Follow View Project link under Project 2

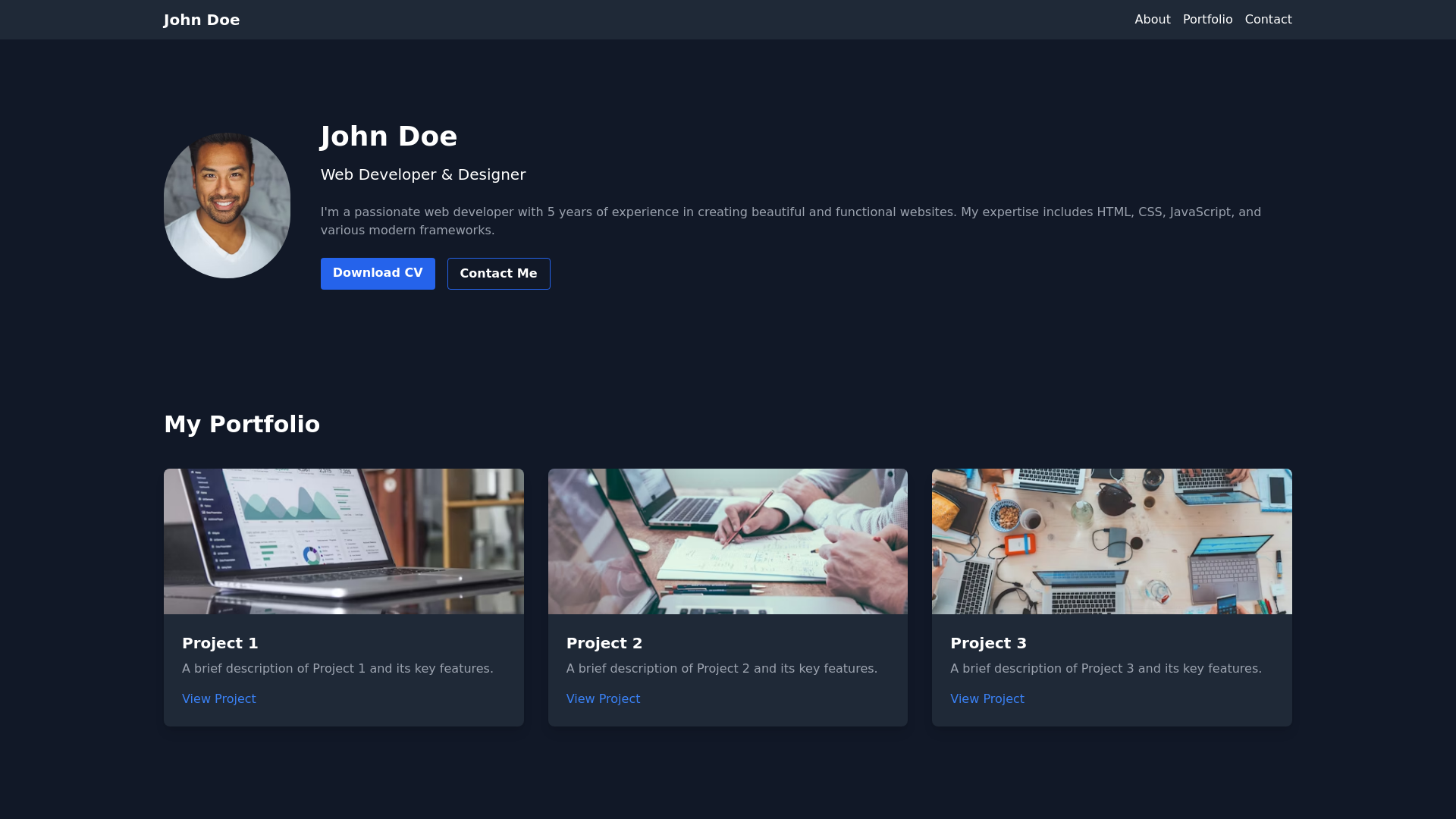603,698
